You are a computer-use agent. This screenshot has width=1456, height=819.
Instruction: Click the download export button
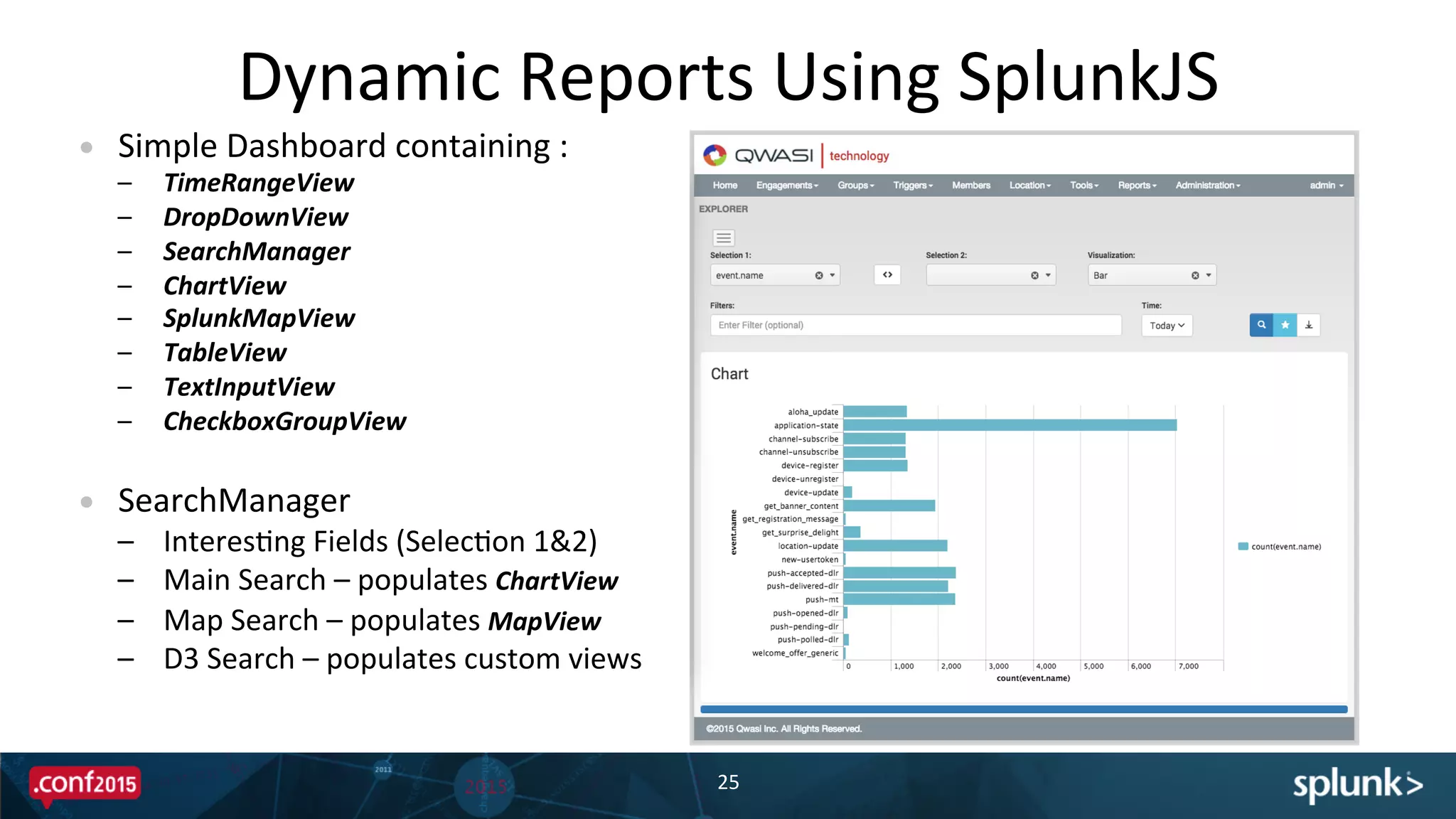click(x=1309, y=326)
